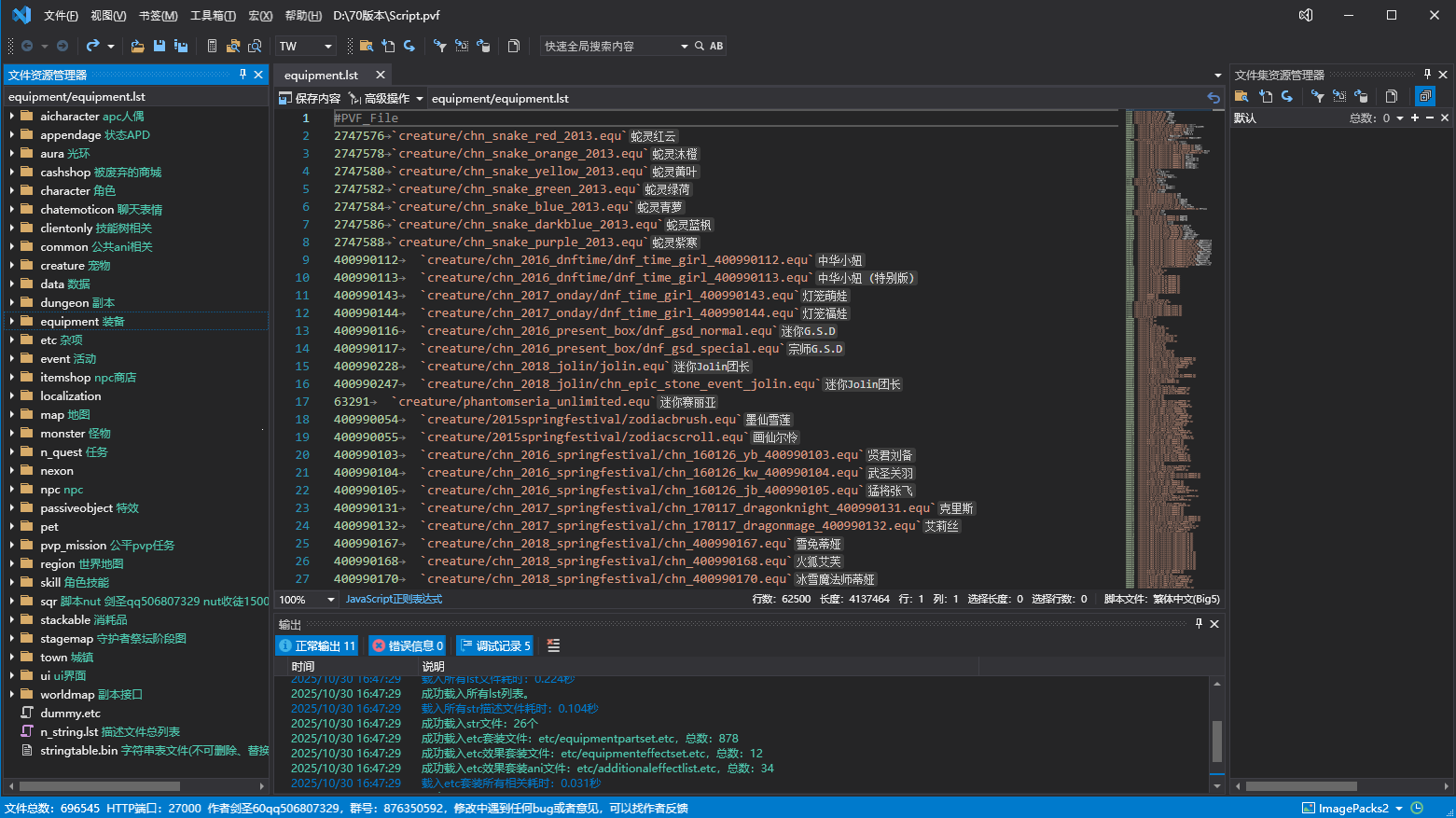The width and height of the screenshot is (1456, 818).
Task: Click the calculator icon in main toolbar
Action: pos(212,46)
